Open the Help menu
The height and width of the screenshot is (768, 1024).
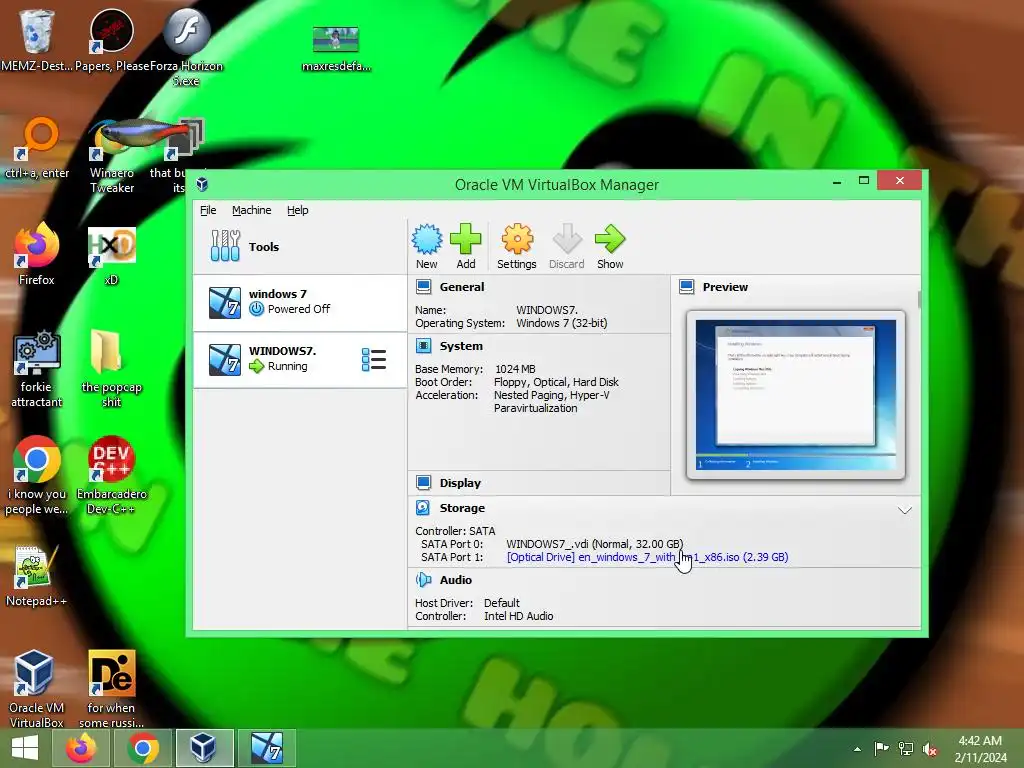point(298,210)
